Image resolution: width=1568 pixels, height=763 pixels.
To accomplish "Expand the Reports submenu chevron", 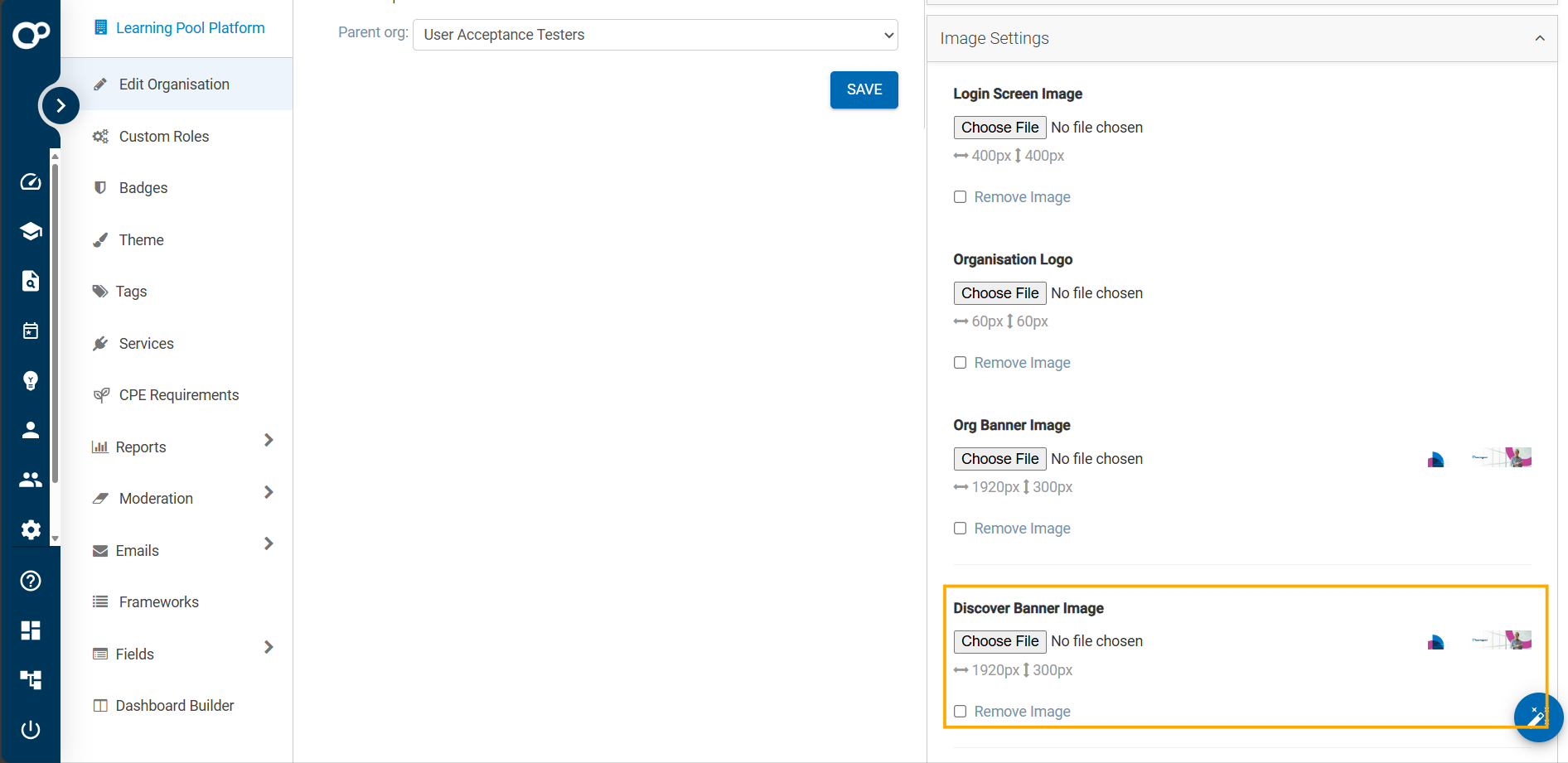I will pos(269,440).
